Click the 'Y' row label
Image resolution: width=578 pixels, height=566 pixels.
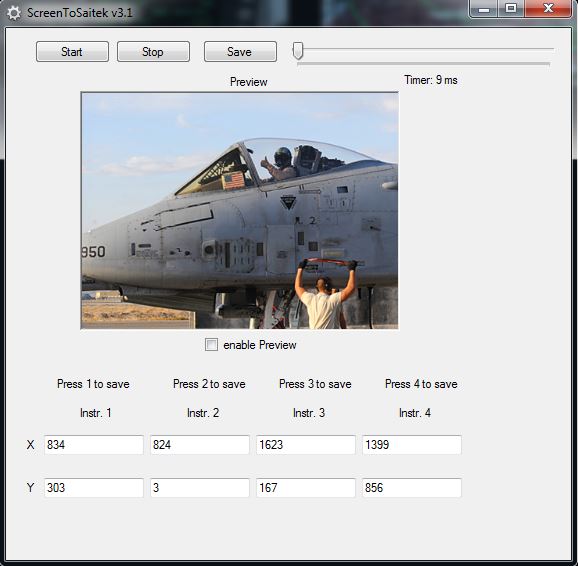tap(31, 488)
